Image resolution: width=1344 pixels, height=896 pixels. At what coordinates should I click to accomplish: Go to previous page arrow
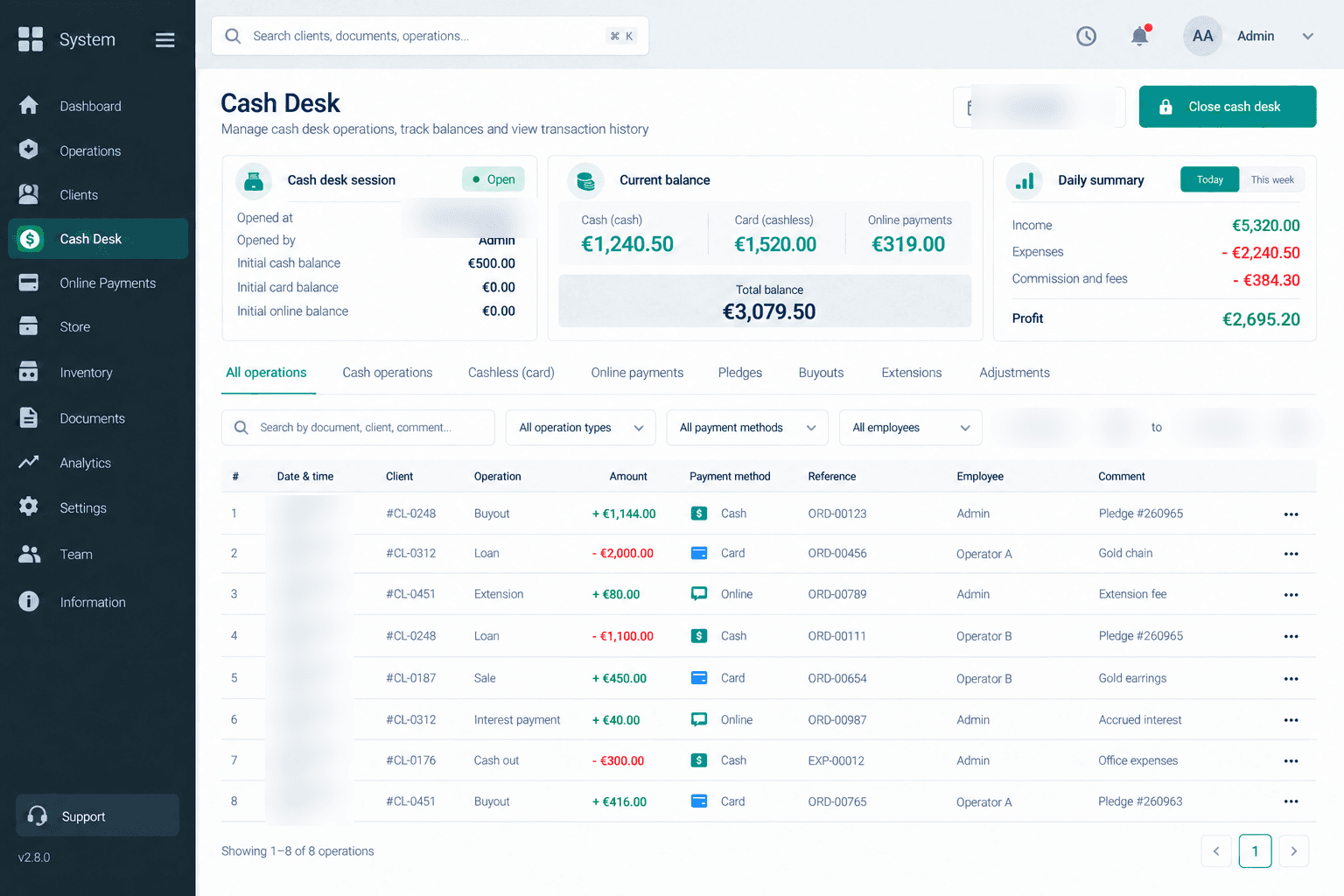click(1215, 851)
